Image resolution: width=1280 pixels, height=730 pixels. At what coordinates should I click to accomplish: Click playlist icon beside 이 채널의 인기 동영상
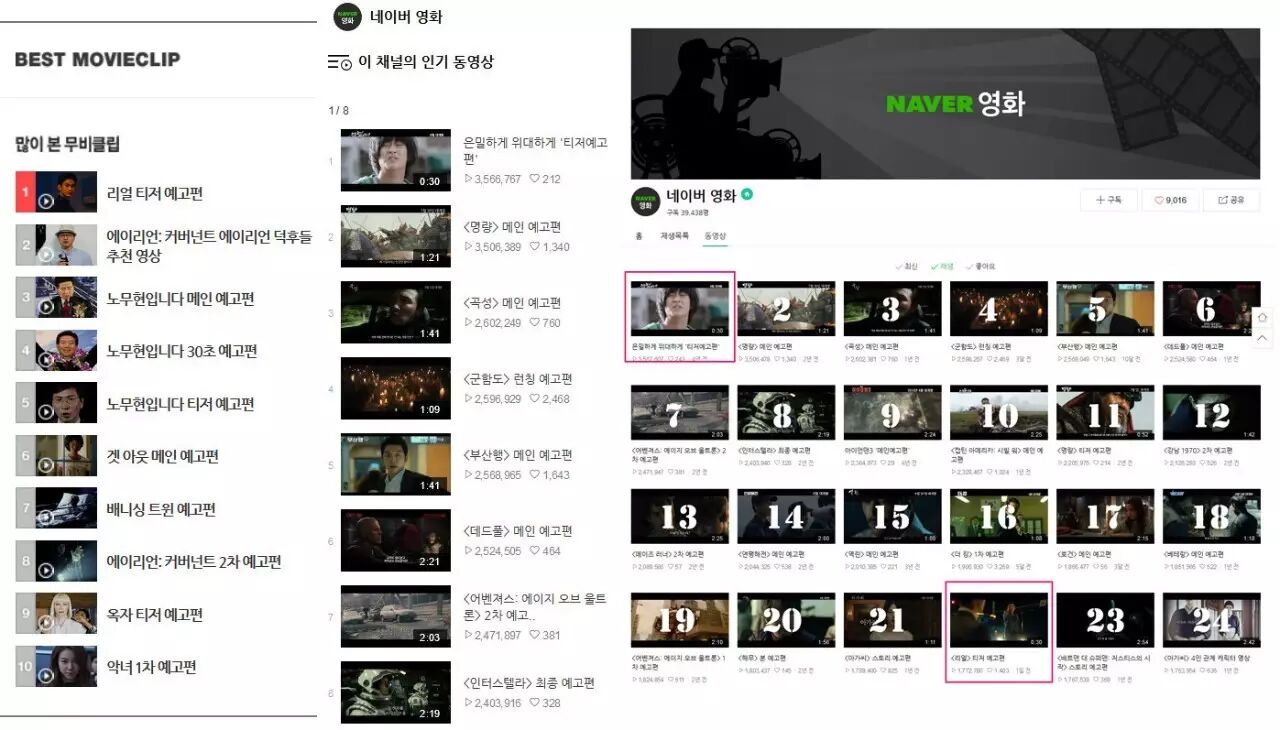coord(340,62)
